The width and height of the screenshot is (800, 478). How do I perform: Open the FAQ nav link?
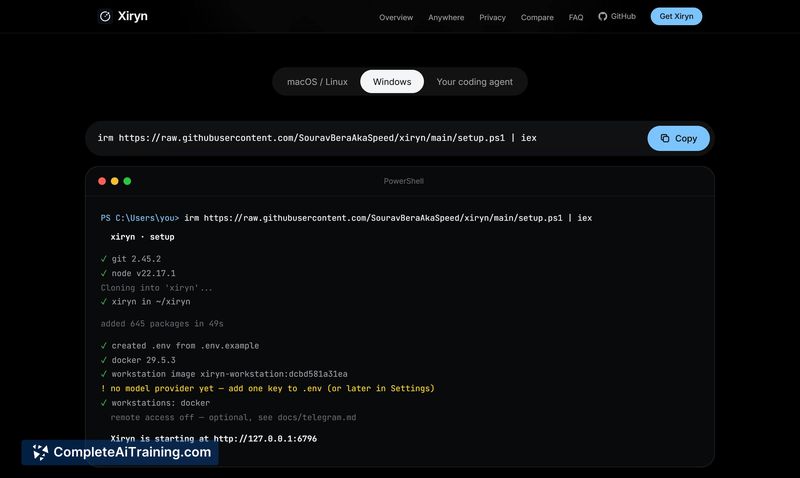pyautogui.click(x=576, y=17)
